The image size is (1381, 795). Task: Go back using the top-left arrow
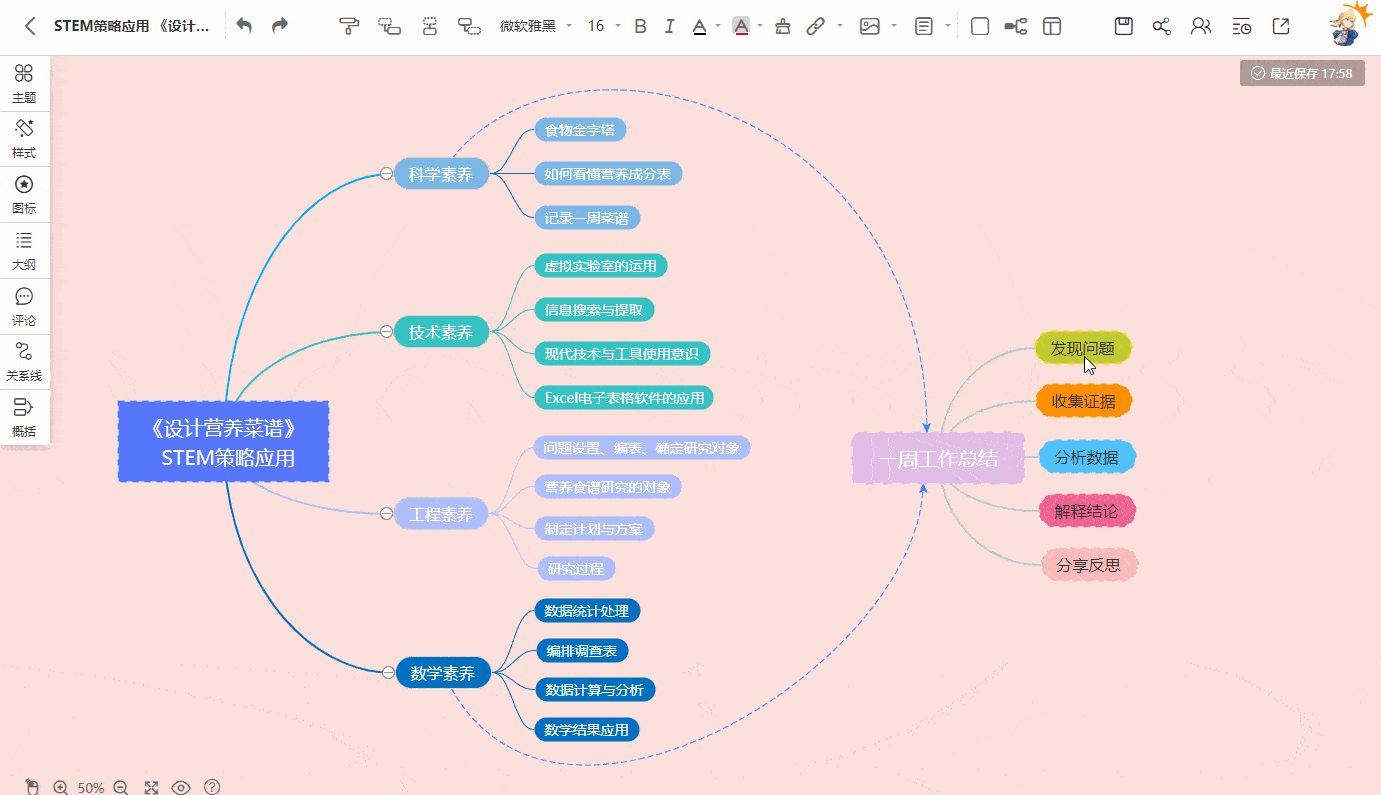tap(30, 26)
